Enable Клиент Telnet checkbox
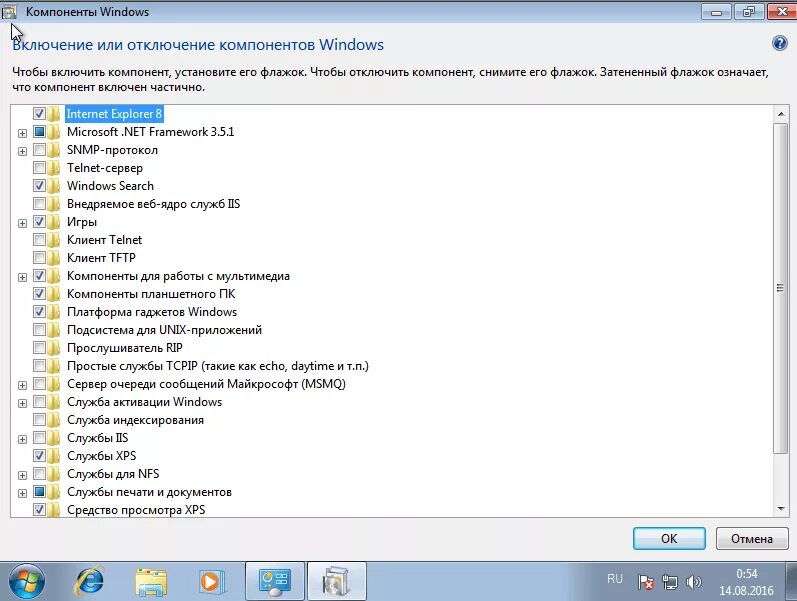The height and width of the screenshot is (601, 797). (39, 239)
